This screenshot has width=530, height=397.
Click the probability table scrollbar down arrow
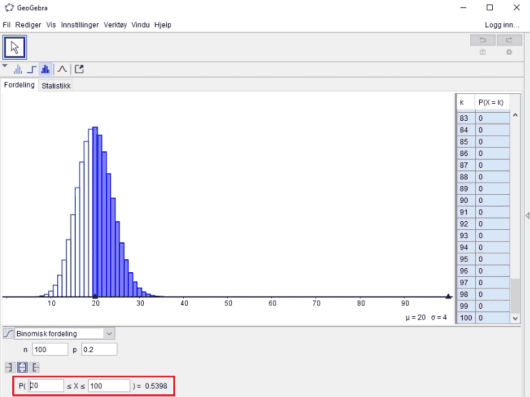coord(515,318)
